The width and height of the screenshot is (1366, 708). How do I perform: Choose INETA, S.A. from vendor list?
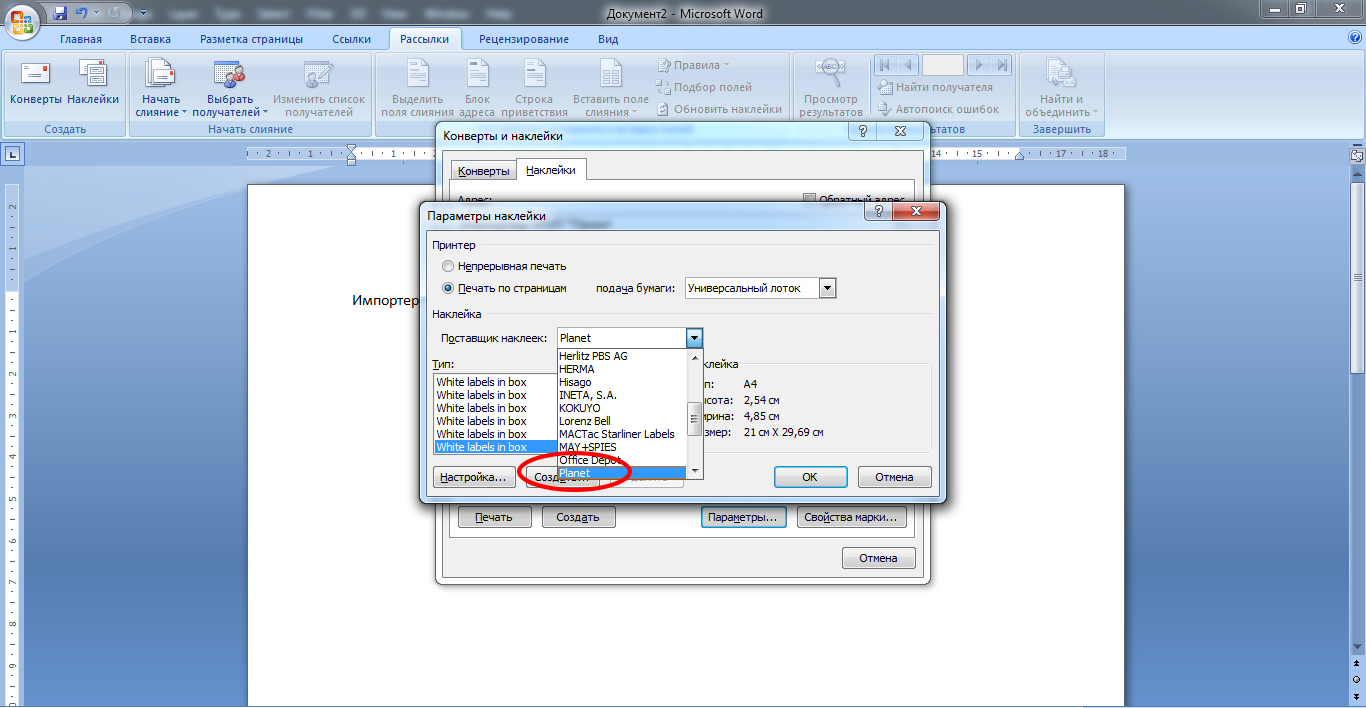tap(622, 395)
